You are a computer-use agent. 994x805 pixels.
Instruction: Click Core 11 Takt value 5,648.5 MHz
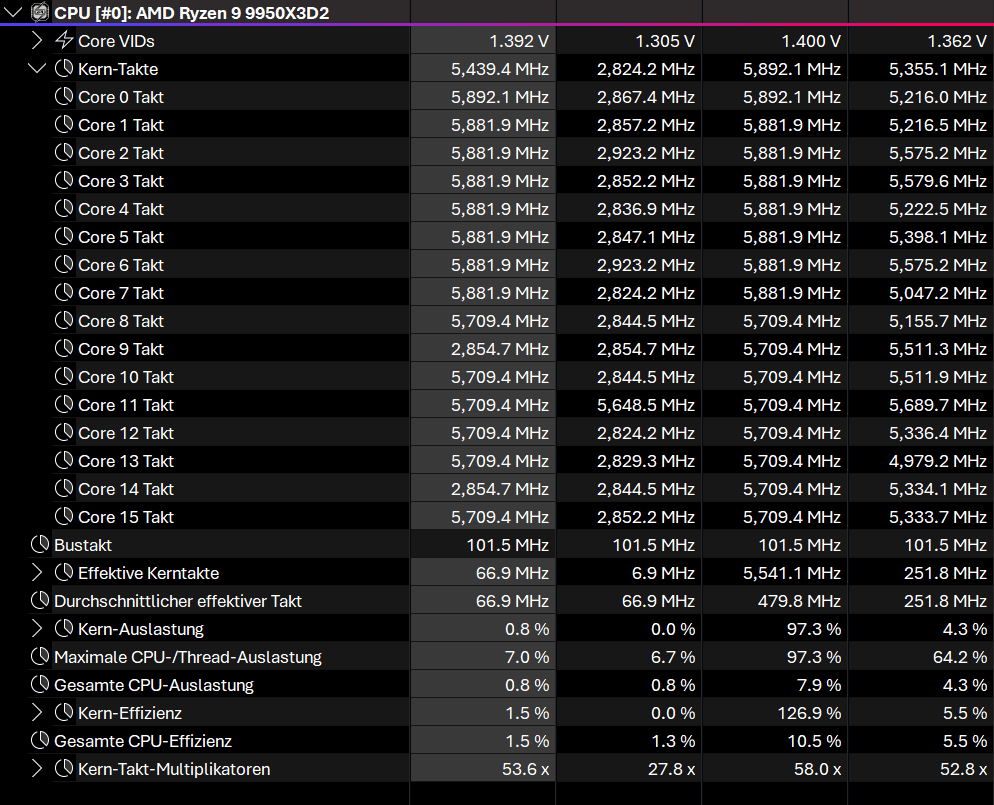[x=645, y=405]
